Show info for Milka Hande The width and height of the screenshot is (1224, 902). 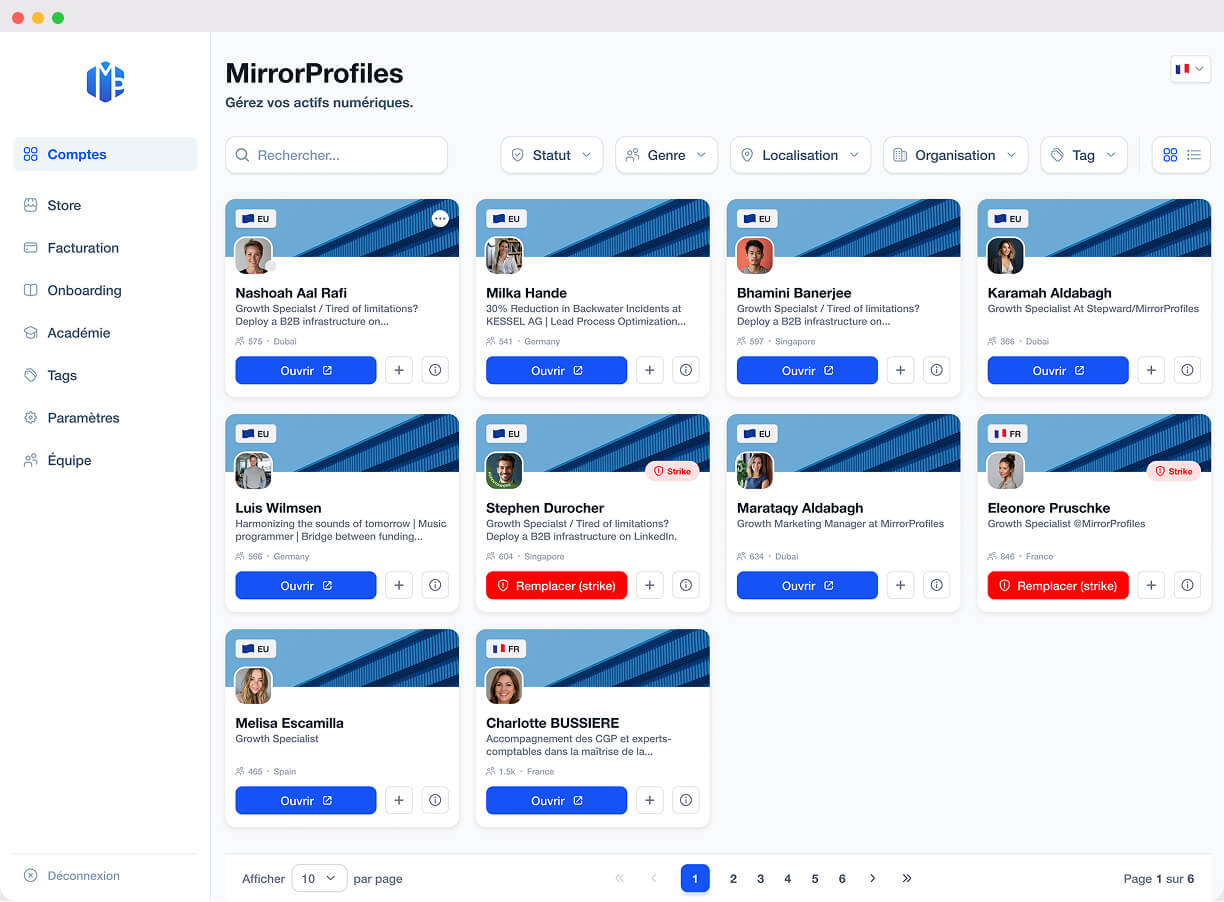tap(686, 370)
